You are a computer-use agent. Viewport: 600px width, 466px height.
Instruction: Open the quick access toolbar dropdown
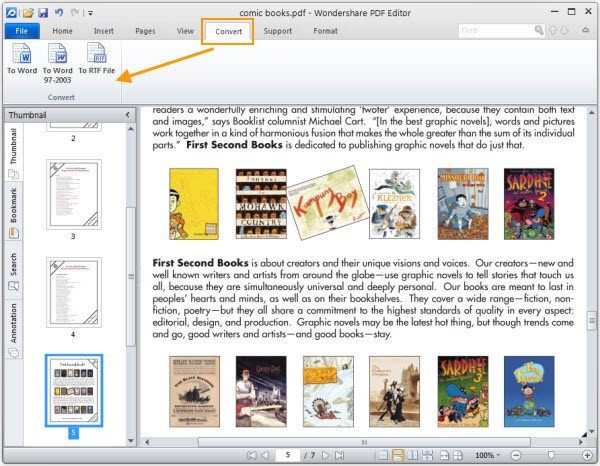90,12
